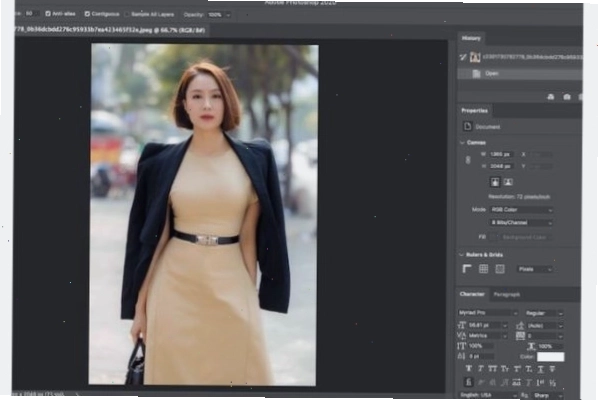The height and width of the screenshot is (401, 598).
Task: Open the Sharp anti-aliasing dropdown
Action: [548, 395]
